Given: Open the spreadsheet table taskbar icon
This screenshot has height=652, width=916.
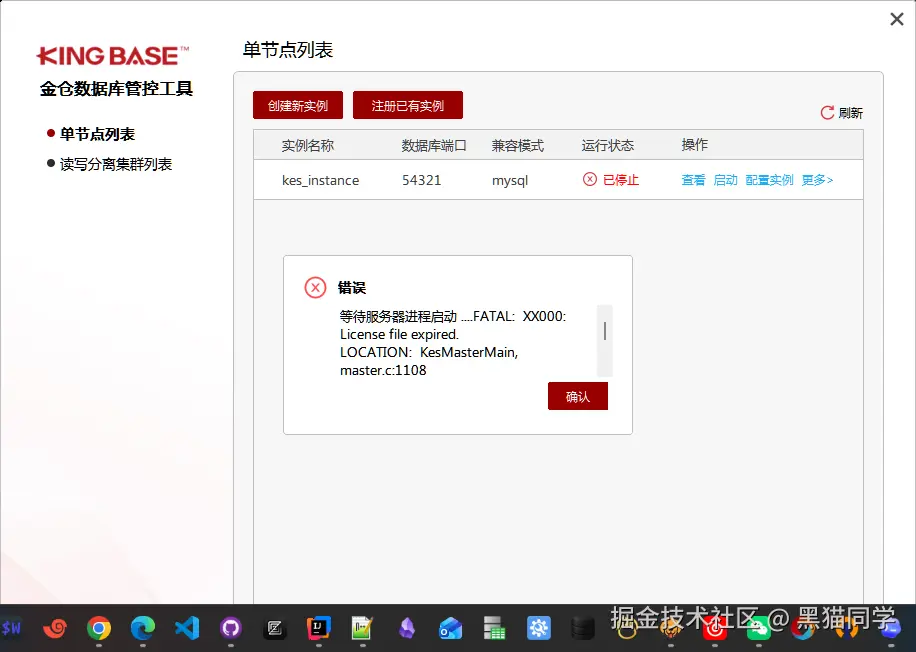Looking at the screenshot, I should click(x=494, y=629).
